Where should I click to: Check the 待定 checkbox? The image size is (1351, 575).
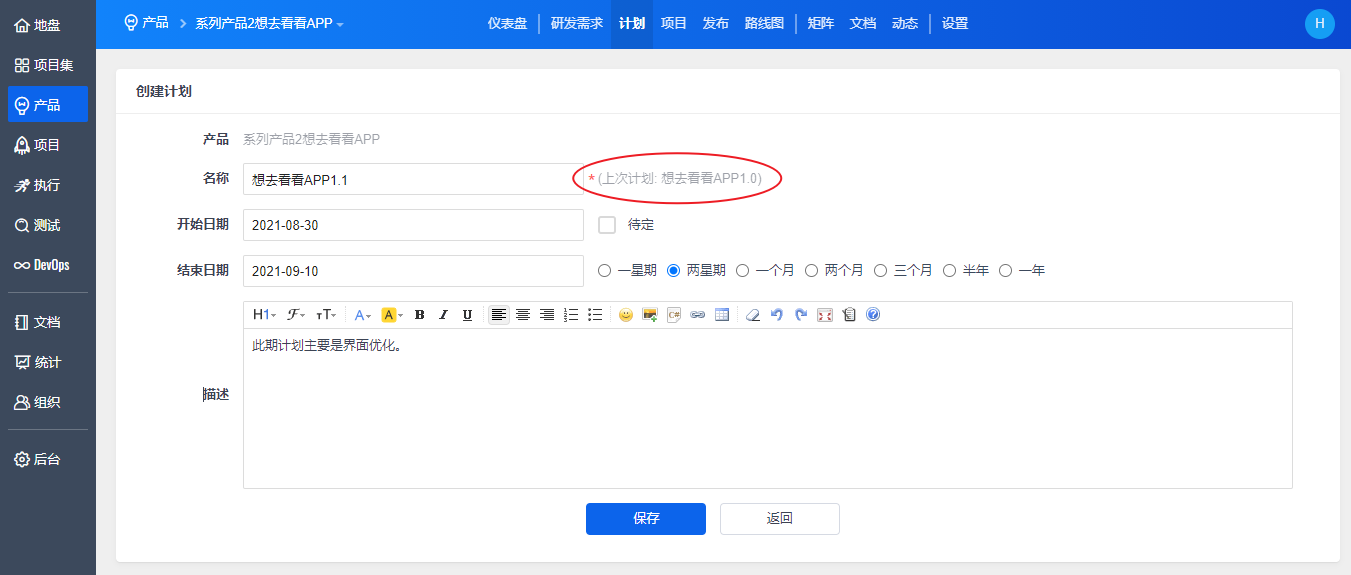(606, 225)
